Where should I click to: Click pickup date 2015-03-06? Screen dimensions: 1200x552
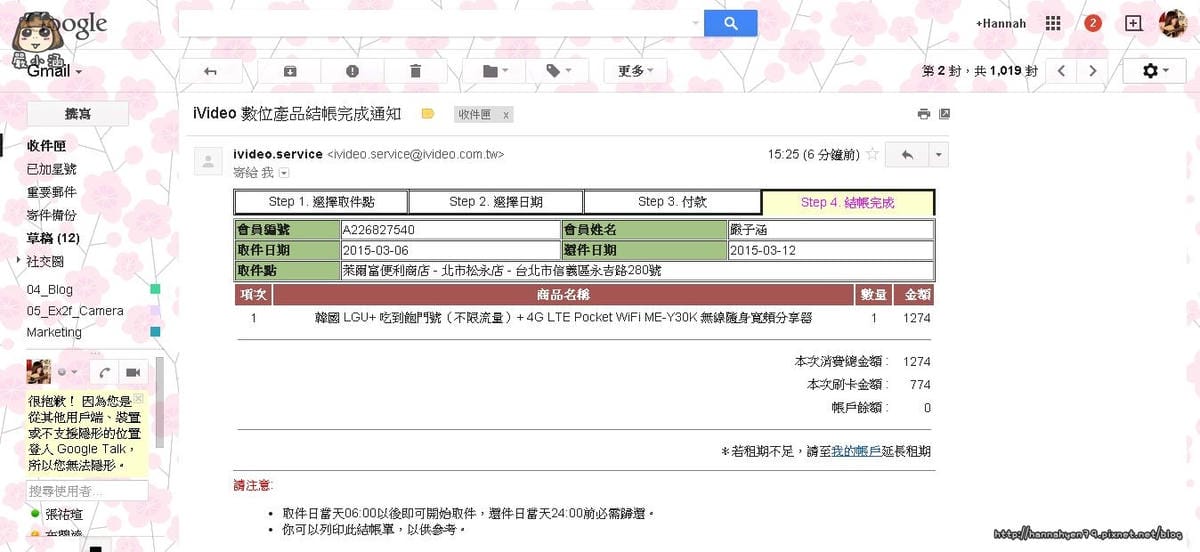click(375, 250)
